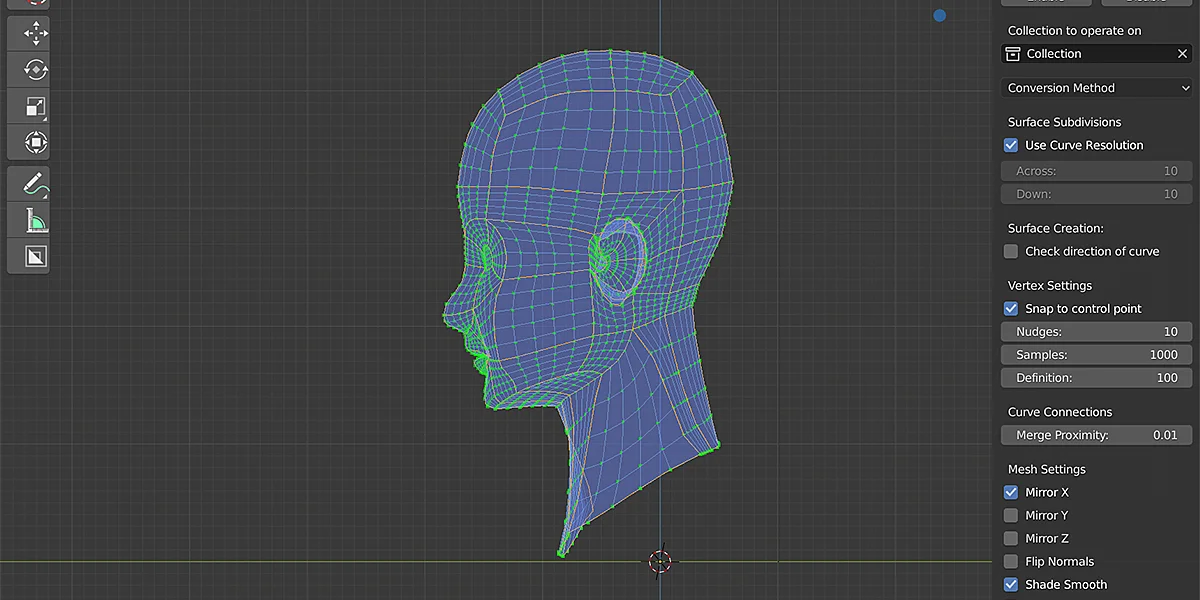Disable the Use Curve Resolution checkbox

[1010, 145]
